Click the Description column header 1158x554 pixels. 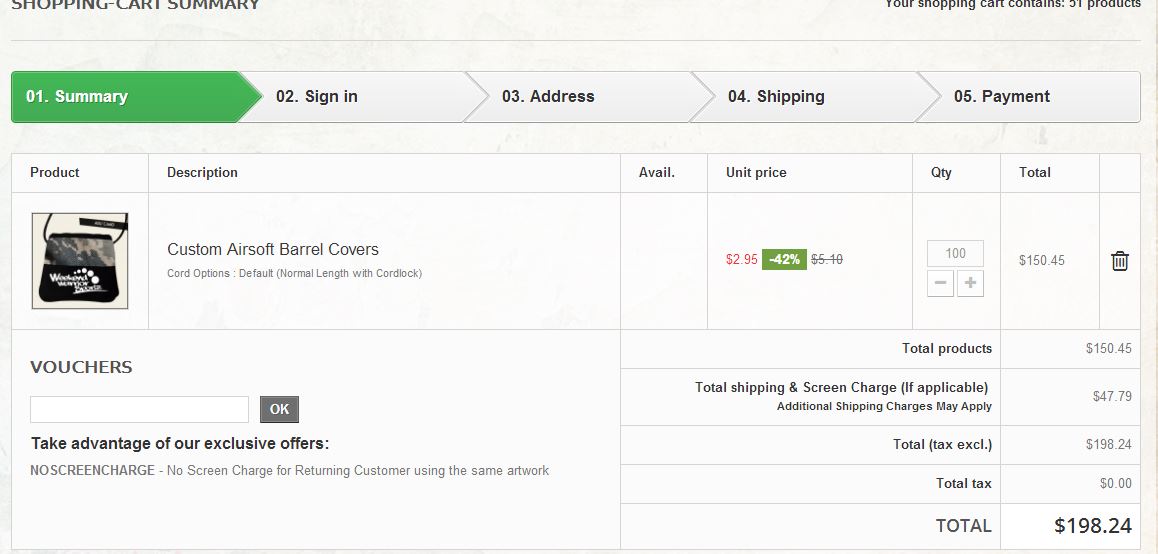tap(202, 173)
